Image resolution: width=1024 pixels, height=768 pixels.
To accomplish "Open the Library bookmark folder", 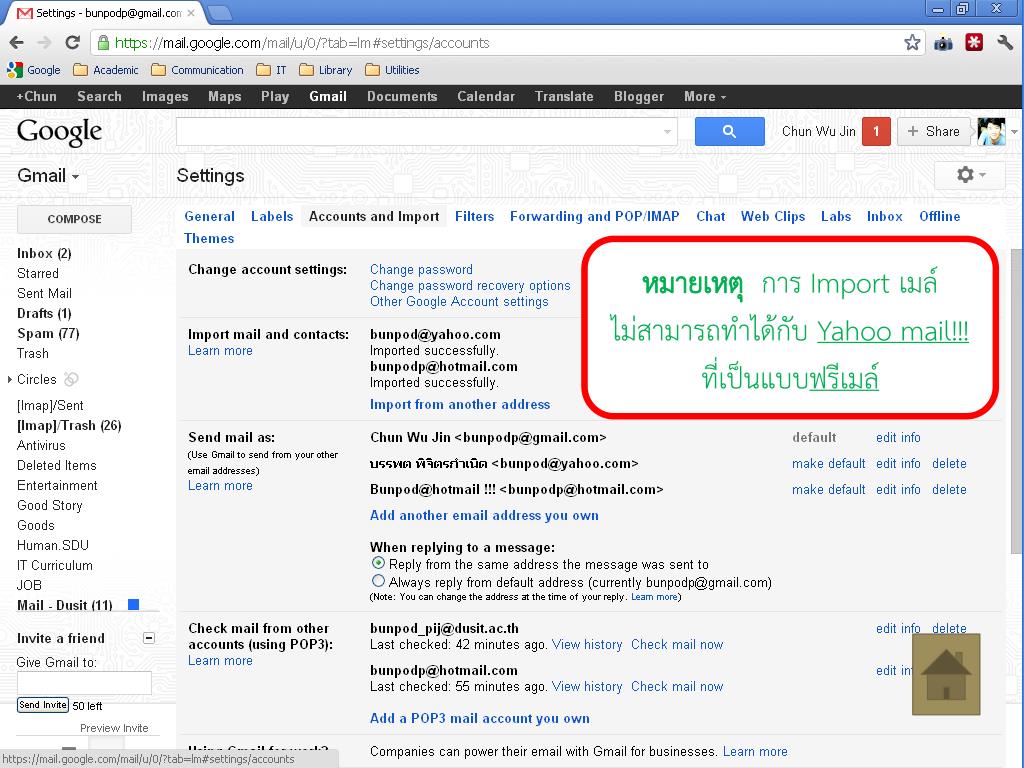I will click(x=326, y=70).
